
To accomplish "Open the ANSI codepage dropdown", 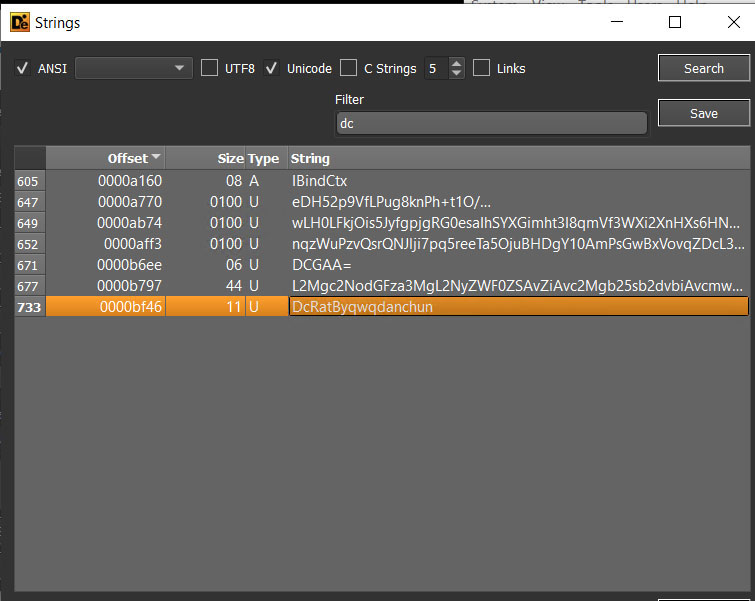I will point(133,68).
